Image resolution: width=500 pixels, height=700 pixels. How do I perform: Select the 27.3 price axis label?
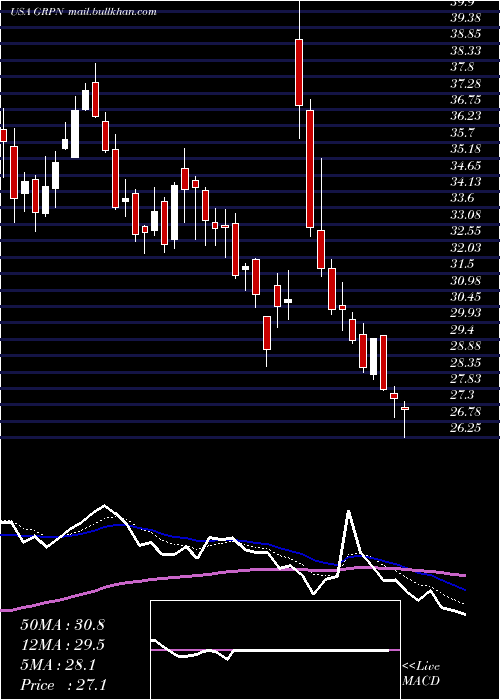pyautogui.click(x=462, y=395)
